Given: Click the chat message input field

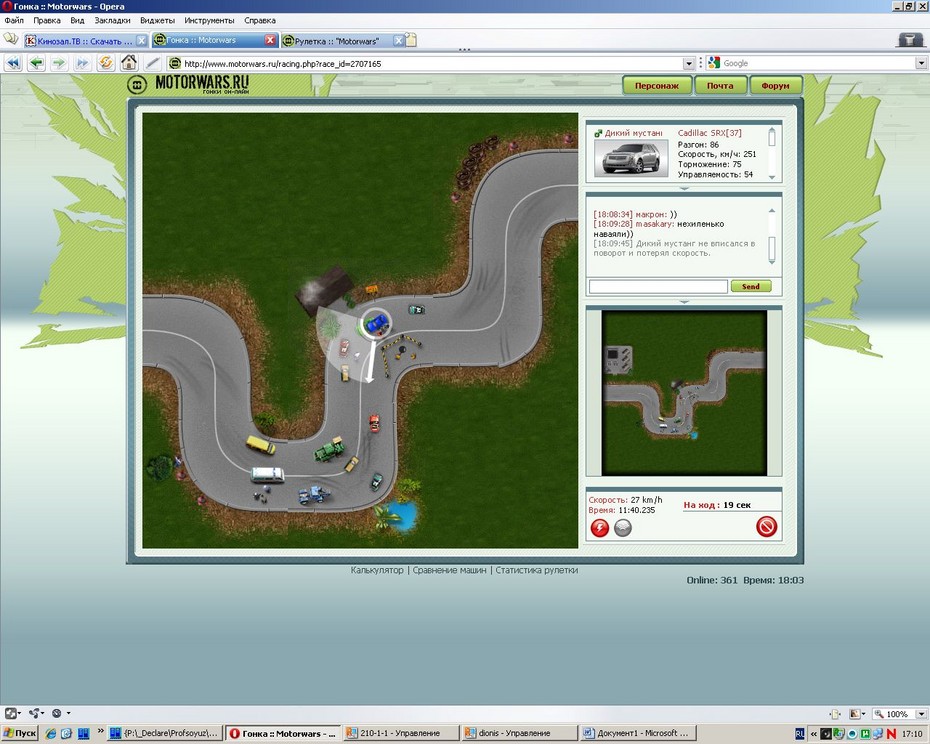Looking at the screenshot, I should [658, 287].
